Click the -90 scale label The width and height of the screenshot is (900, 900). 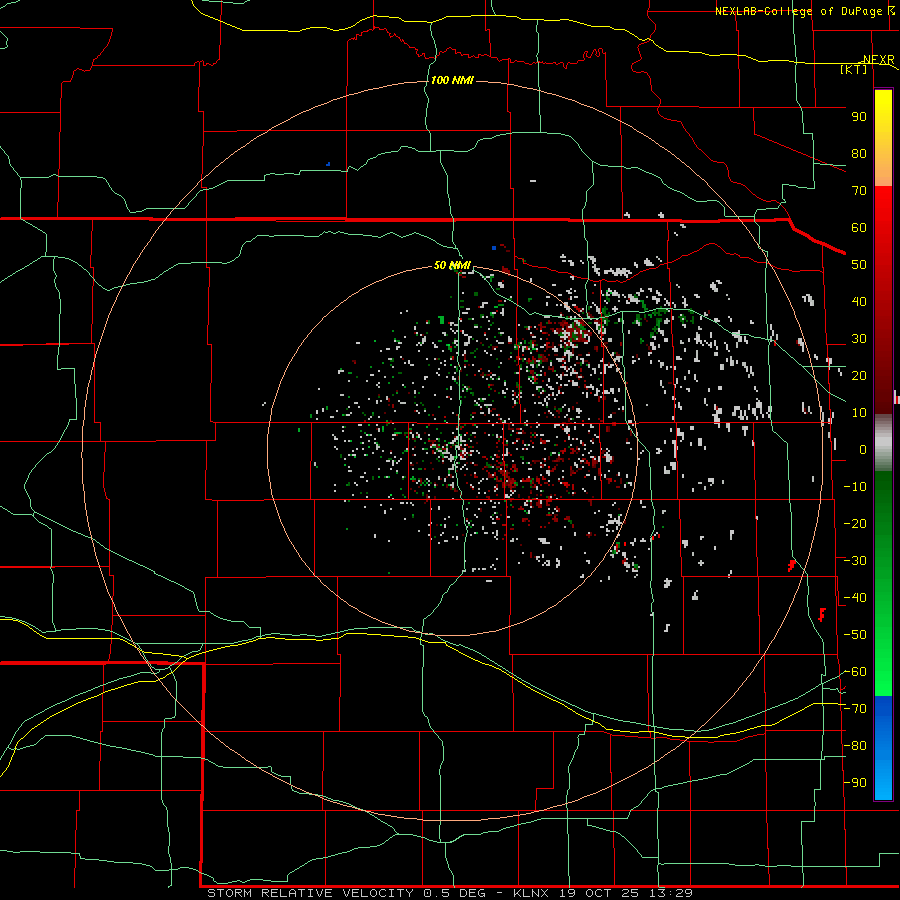(x=855, y=783)
